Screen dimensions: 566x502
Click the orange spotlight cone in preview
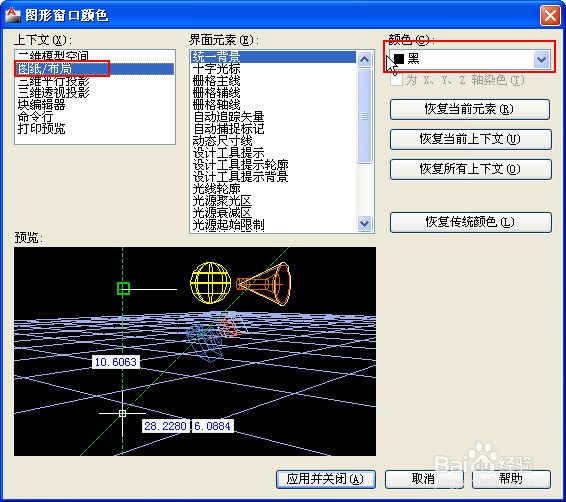click(265, 284)
